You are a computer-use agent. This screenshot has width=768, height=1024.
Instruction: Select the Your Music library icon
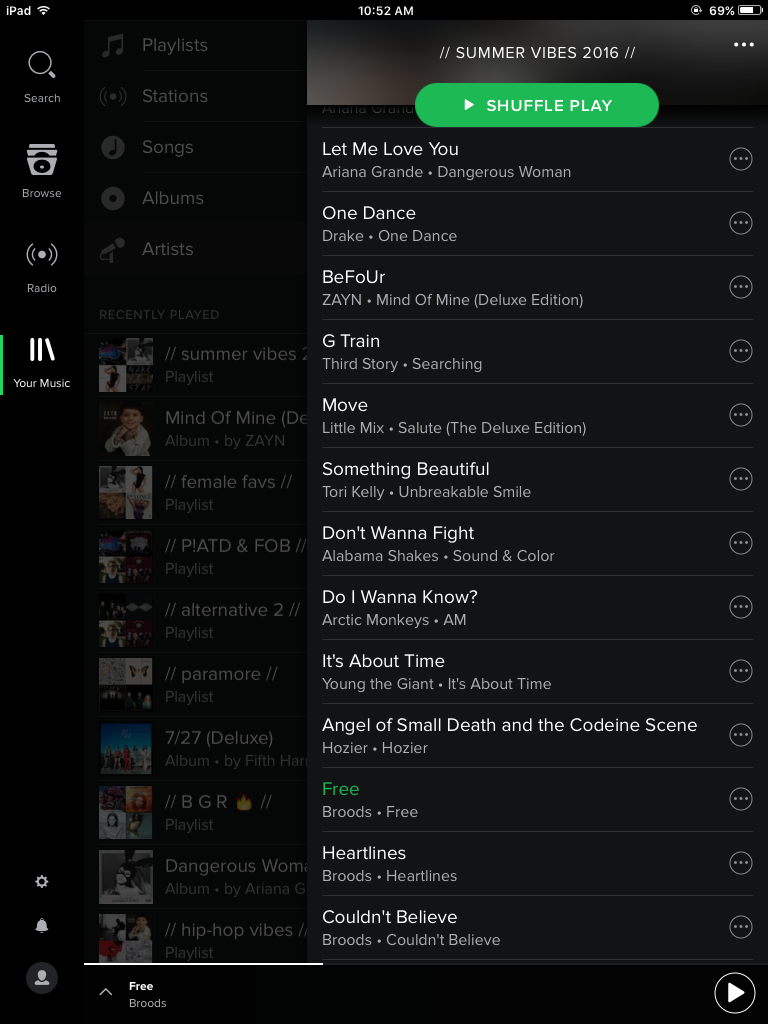(42, 363)
